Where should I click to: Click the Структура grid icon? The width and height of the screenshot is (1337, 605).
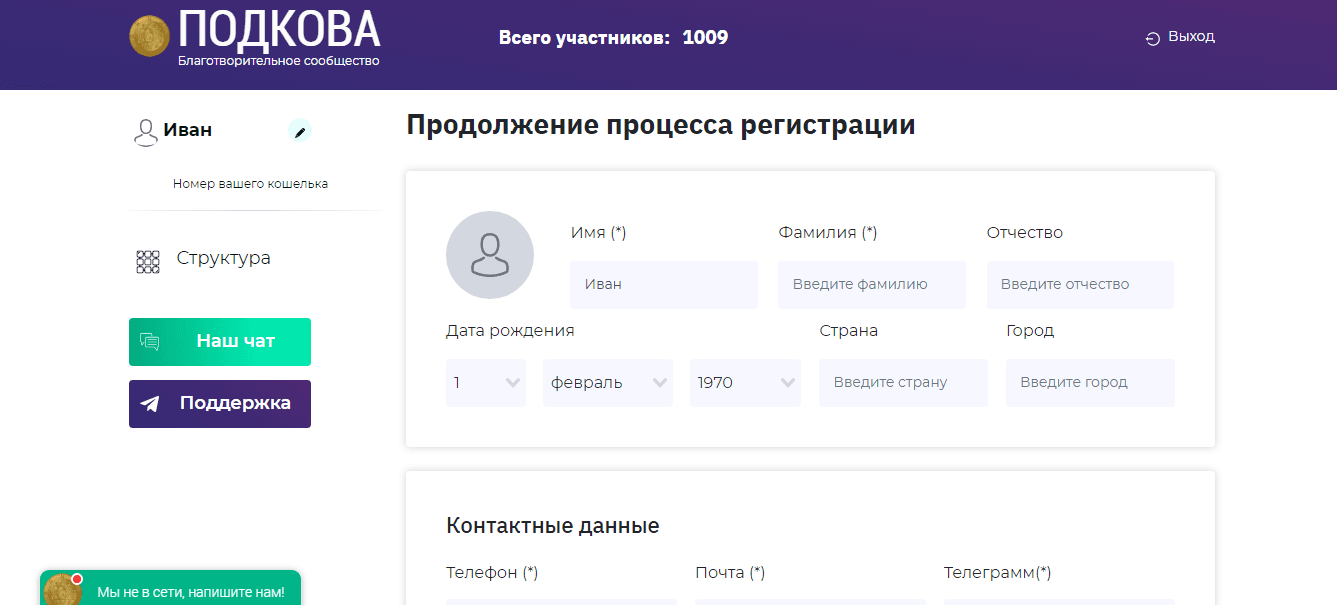pyautogui.click(x=148, y=261)
